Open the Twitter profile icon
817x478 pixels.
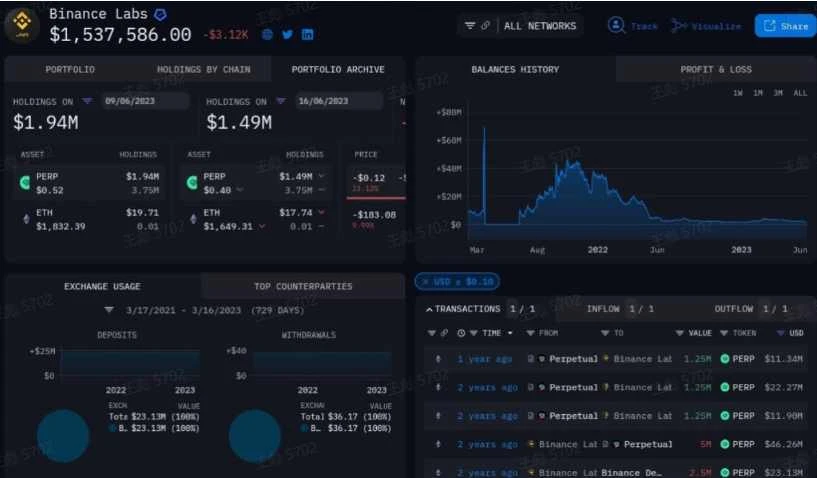(x=287, y=34)
